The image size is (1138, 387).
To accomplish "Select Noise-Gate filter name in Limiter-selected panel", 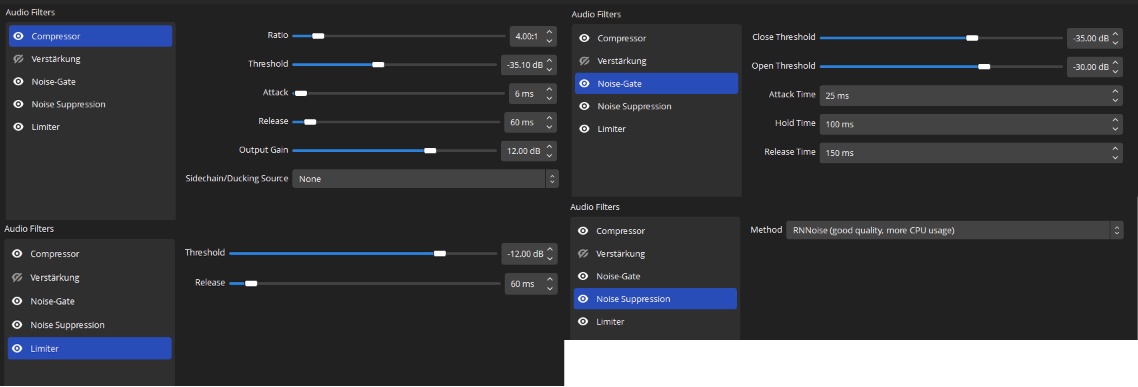I will 52,301.
